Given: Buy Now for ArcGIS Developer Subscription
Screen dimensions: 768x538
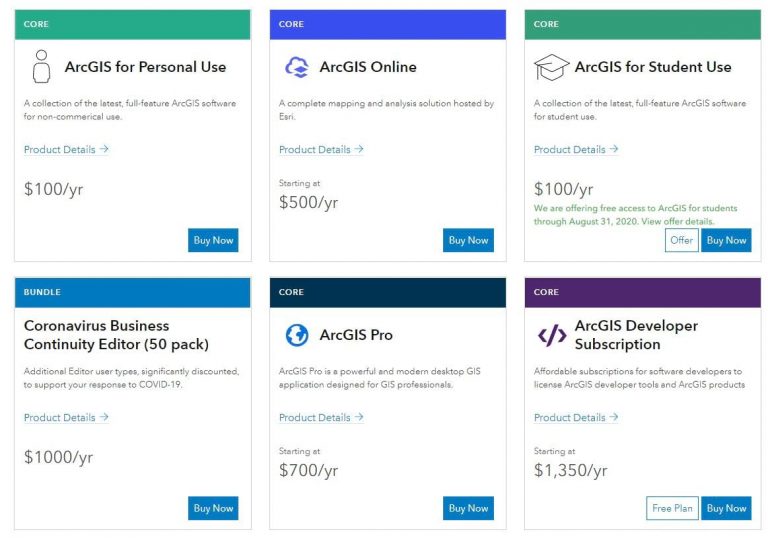Looking at the screenshot, I should click(726, 508).
